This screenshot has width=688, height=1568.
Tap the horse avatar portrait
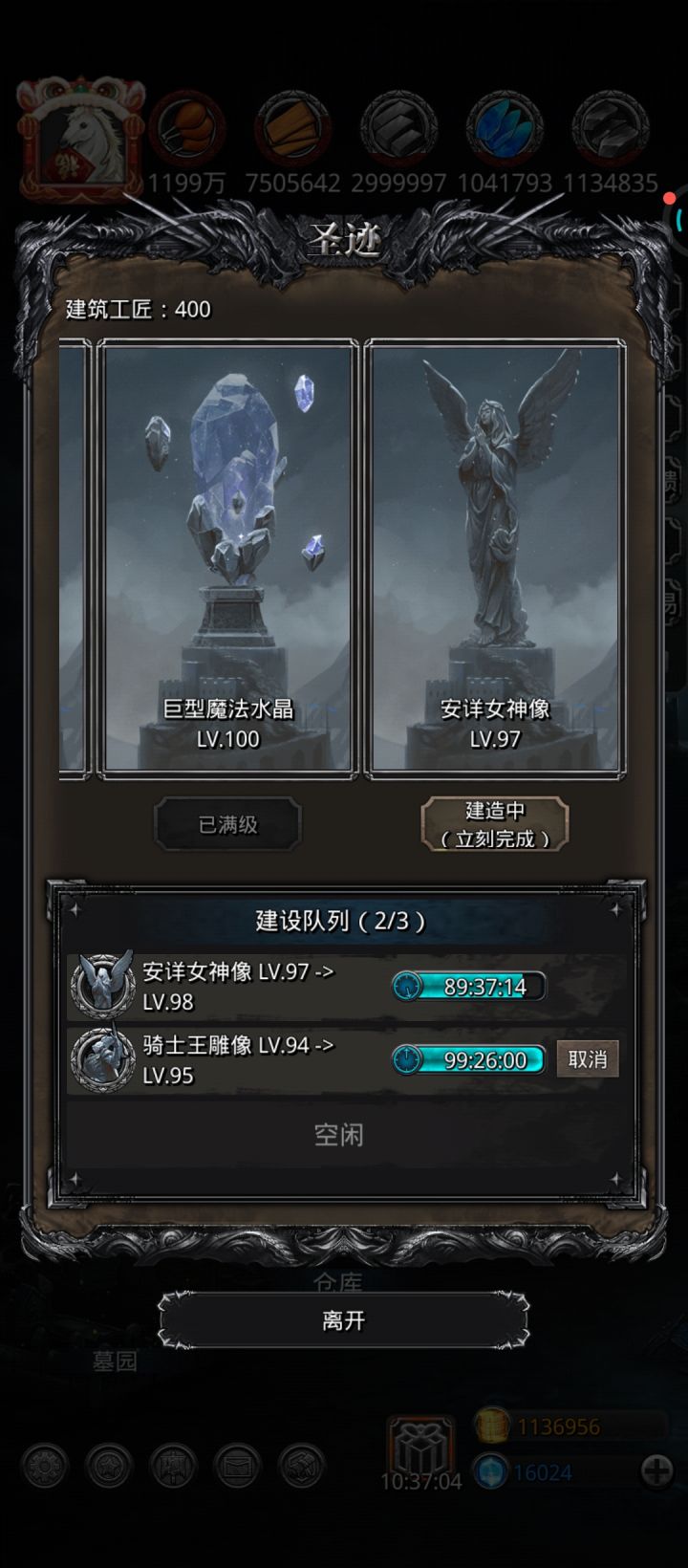pyautogui.click(x=81, y=139)
